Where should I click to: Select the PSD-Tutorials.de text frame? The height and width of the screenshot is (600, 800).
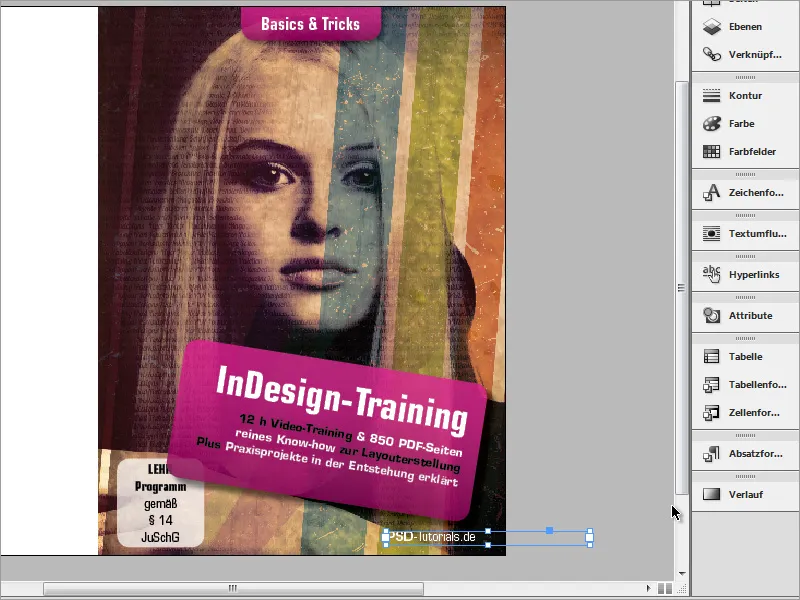[x=432, y=538]
